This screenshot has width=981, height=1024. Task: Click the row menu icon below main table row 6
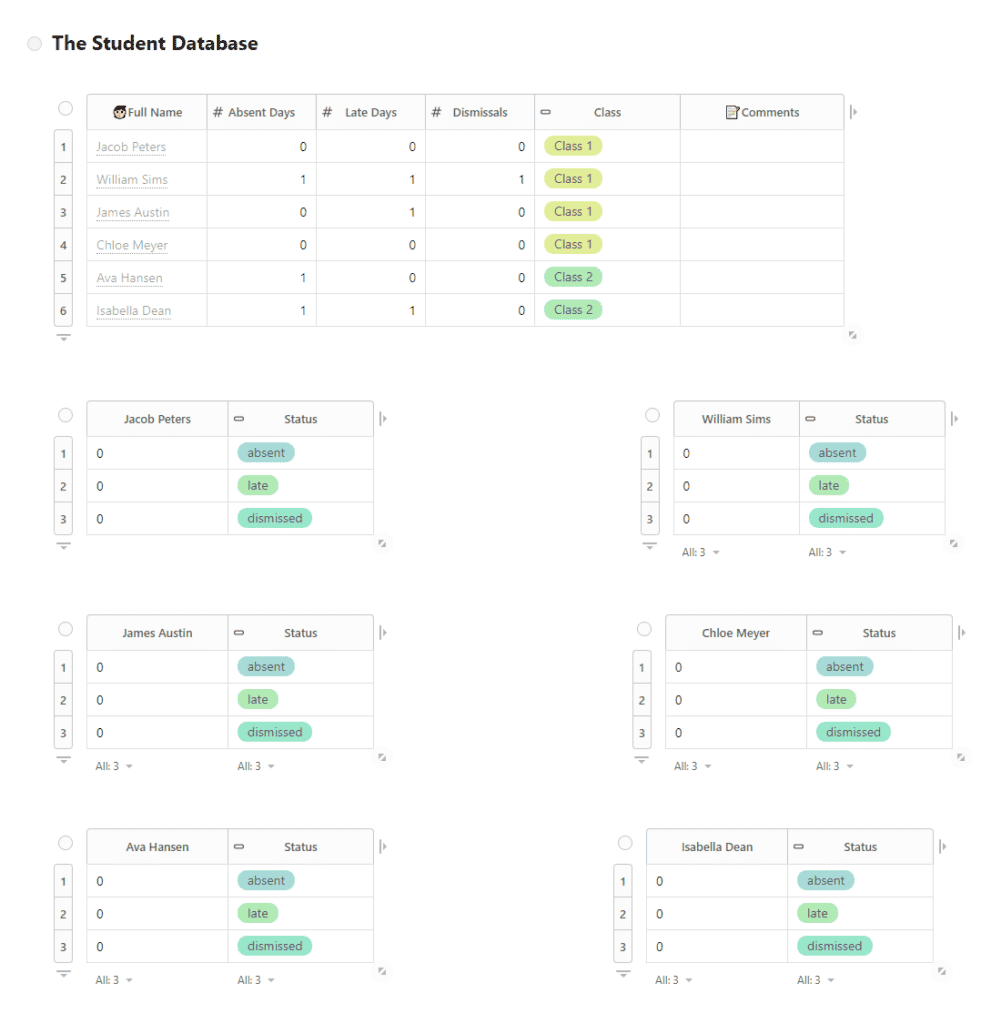click(64, 338)
